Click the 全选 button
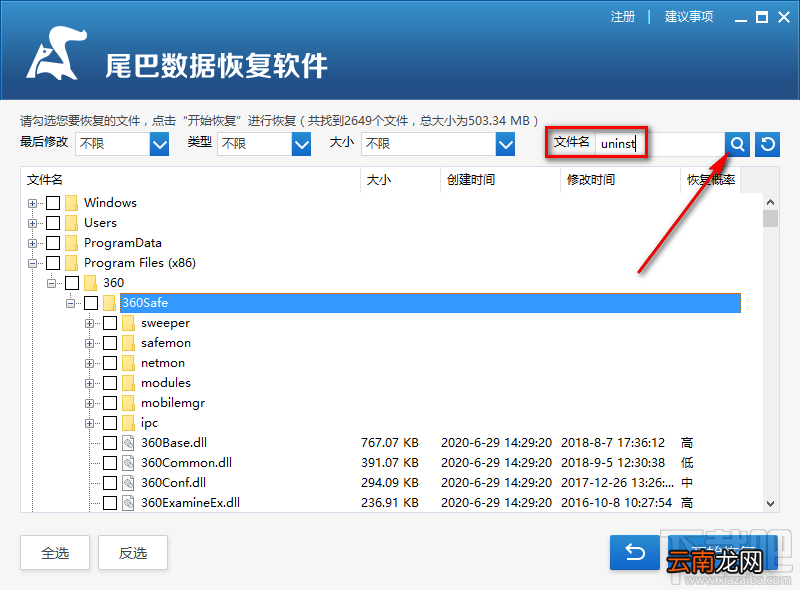Viewport: 800px width, 590px height. pyautogui.click(x=55, y=553)
